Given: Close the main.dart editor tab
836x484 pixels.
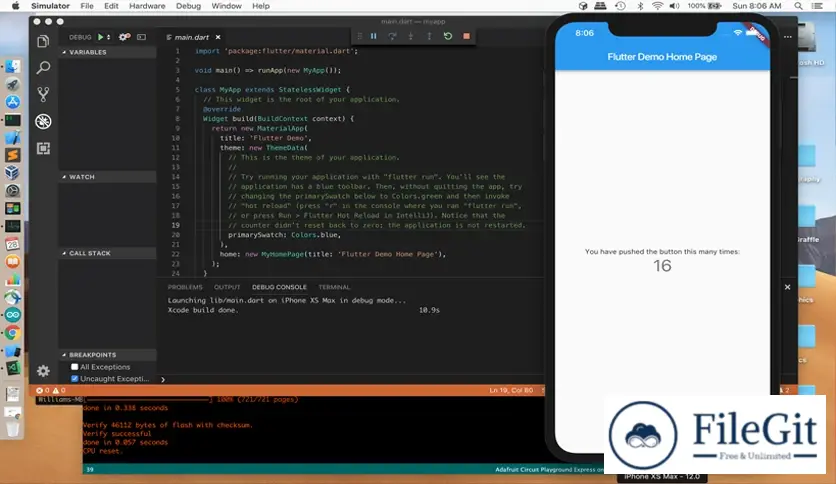Looking at the screenshot, I should click(x=218, y=37).
